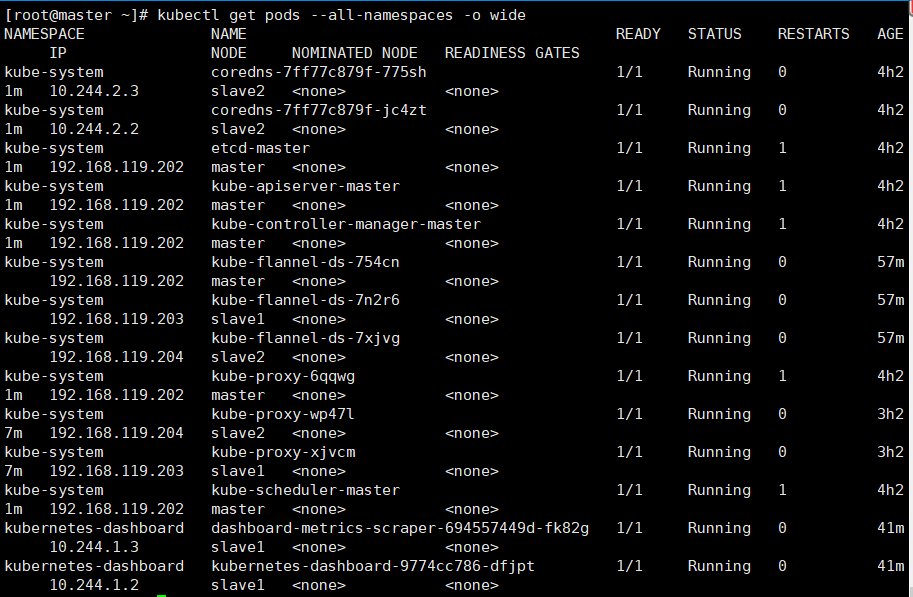Select the kube-apiserver-master pod name

(306, 186)
